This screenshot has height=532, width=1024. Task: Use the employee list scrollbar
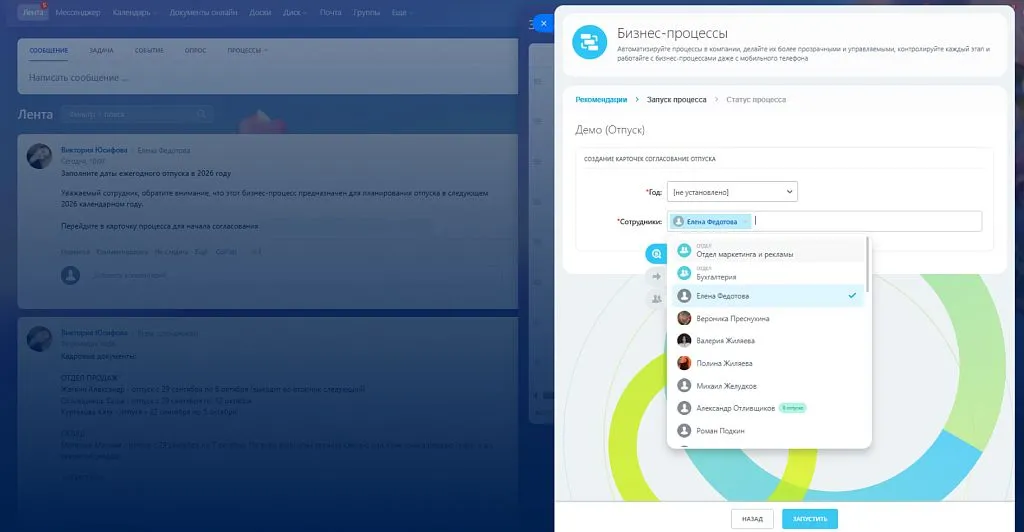tap(867, 264)
